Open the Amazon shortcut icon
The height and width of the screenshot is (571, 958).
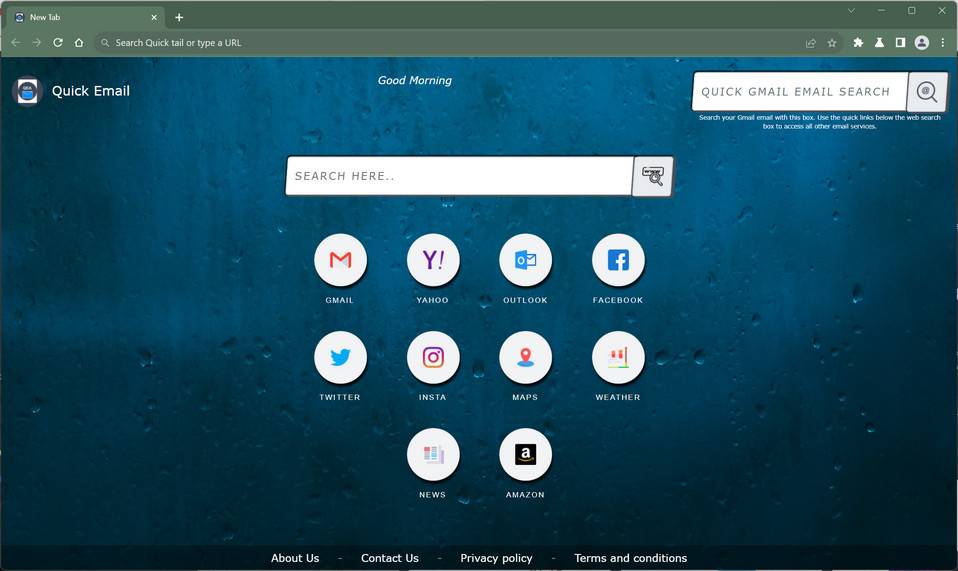coord(525,454)
